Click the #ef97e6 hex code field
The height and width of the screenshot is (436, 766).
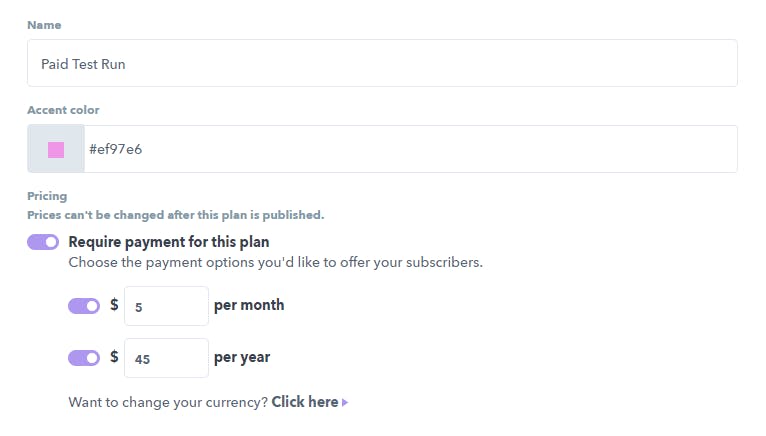[410, 149]
